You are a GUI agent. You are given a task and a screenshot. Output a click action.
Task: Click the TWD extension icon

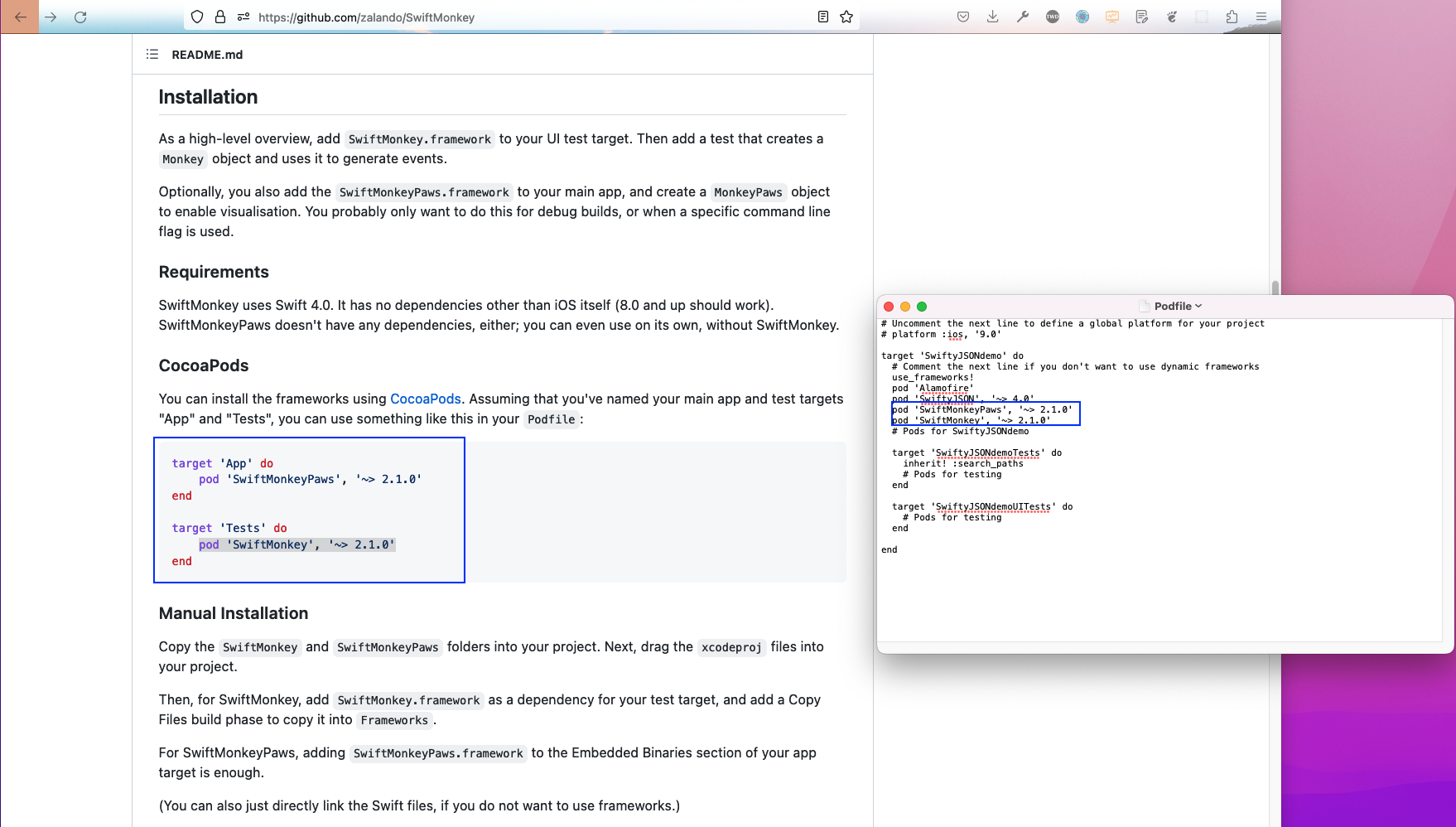(1053, 17)
